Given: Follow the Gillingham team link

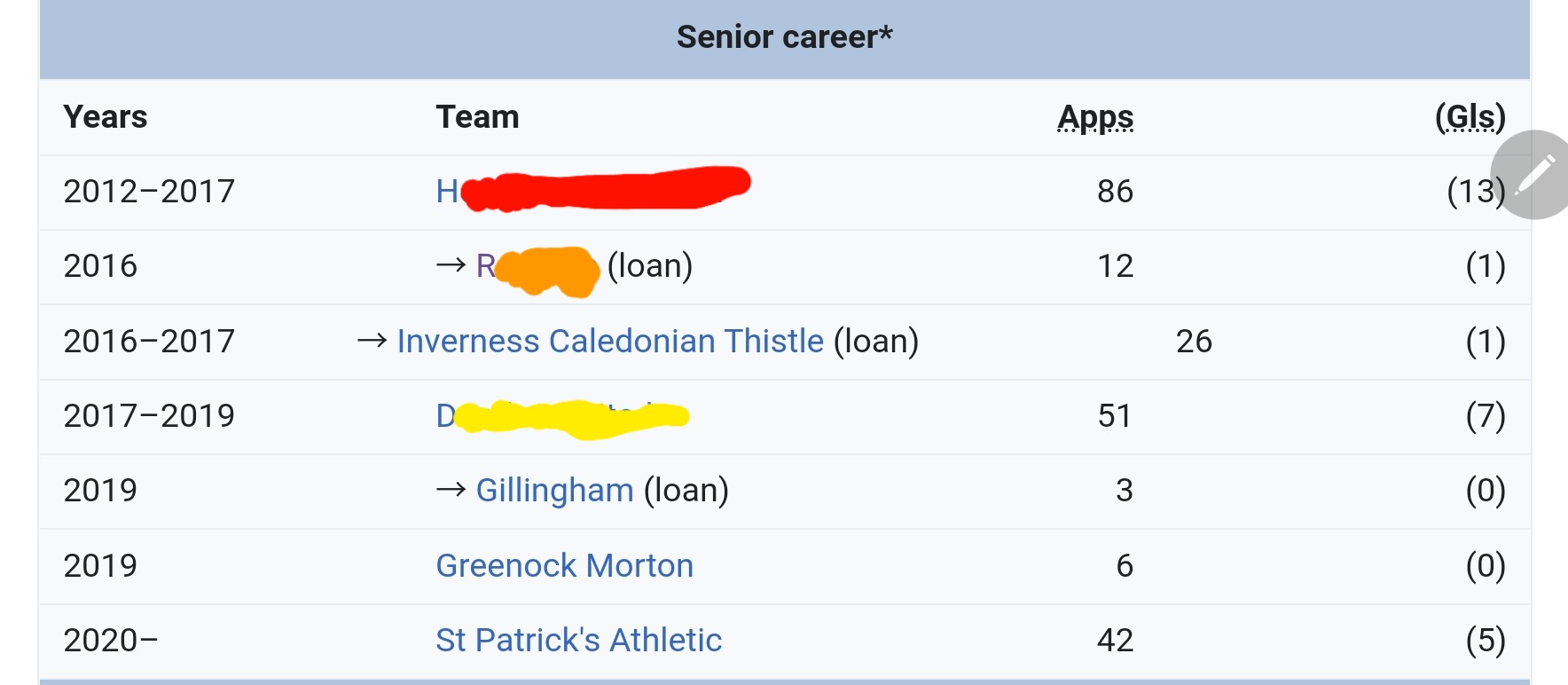Looking at the screenshot, I should (554, 491).
